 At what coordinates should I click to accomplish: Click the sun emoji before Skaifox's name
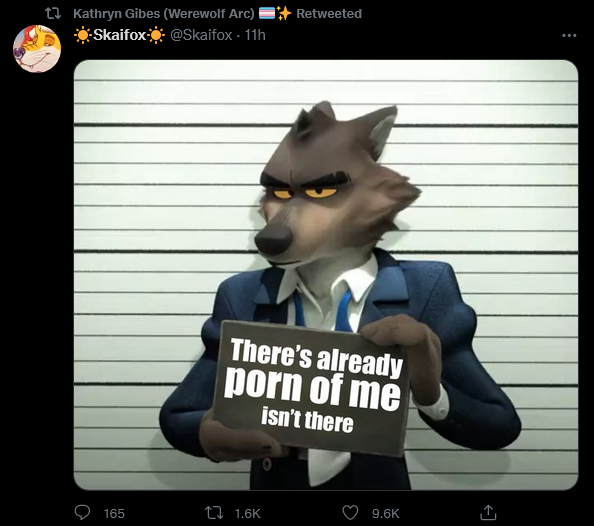pos(82,35)
